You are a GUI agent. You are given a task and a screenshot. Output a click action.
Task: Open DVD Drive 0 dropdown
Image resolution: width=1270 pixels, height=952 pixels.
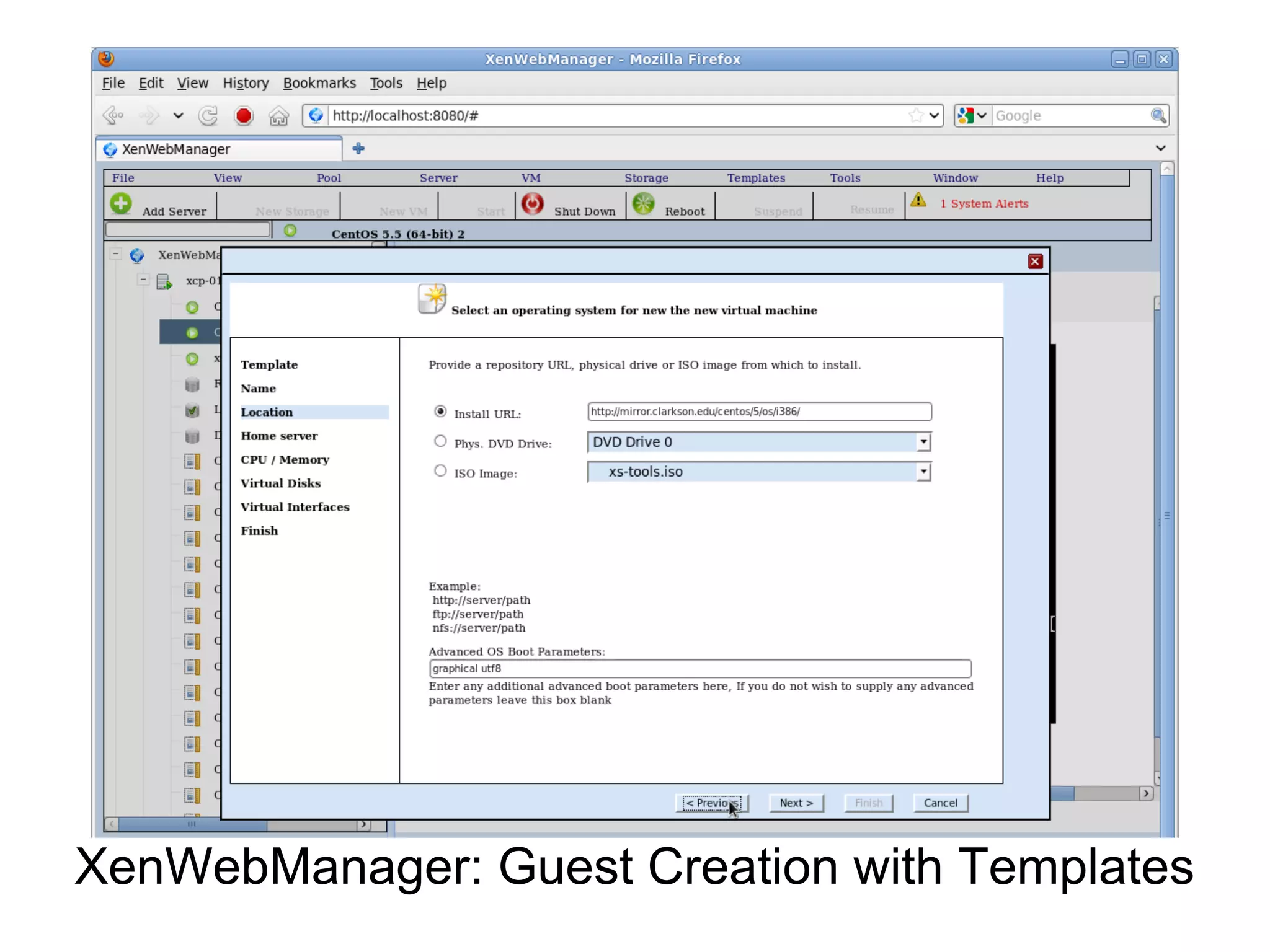click(x=924, y=442)
